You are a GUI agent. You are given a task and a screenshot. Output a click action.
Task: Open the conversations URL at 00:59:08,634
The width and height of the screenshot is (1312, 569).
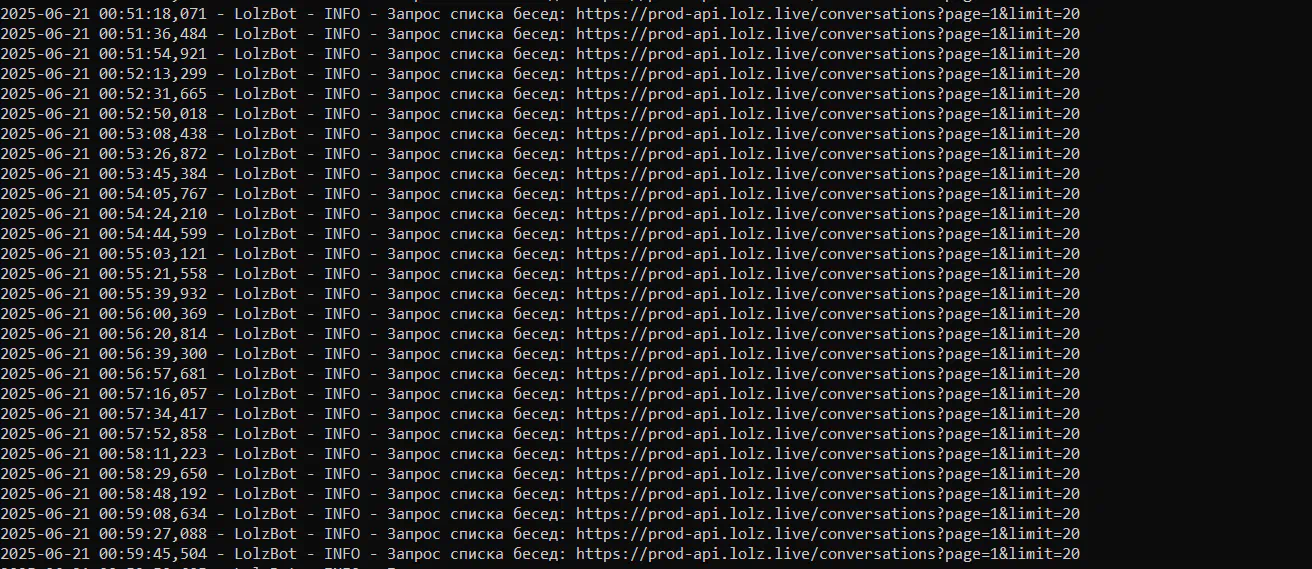pyautogui.click(x=828, y=514)
